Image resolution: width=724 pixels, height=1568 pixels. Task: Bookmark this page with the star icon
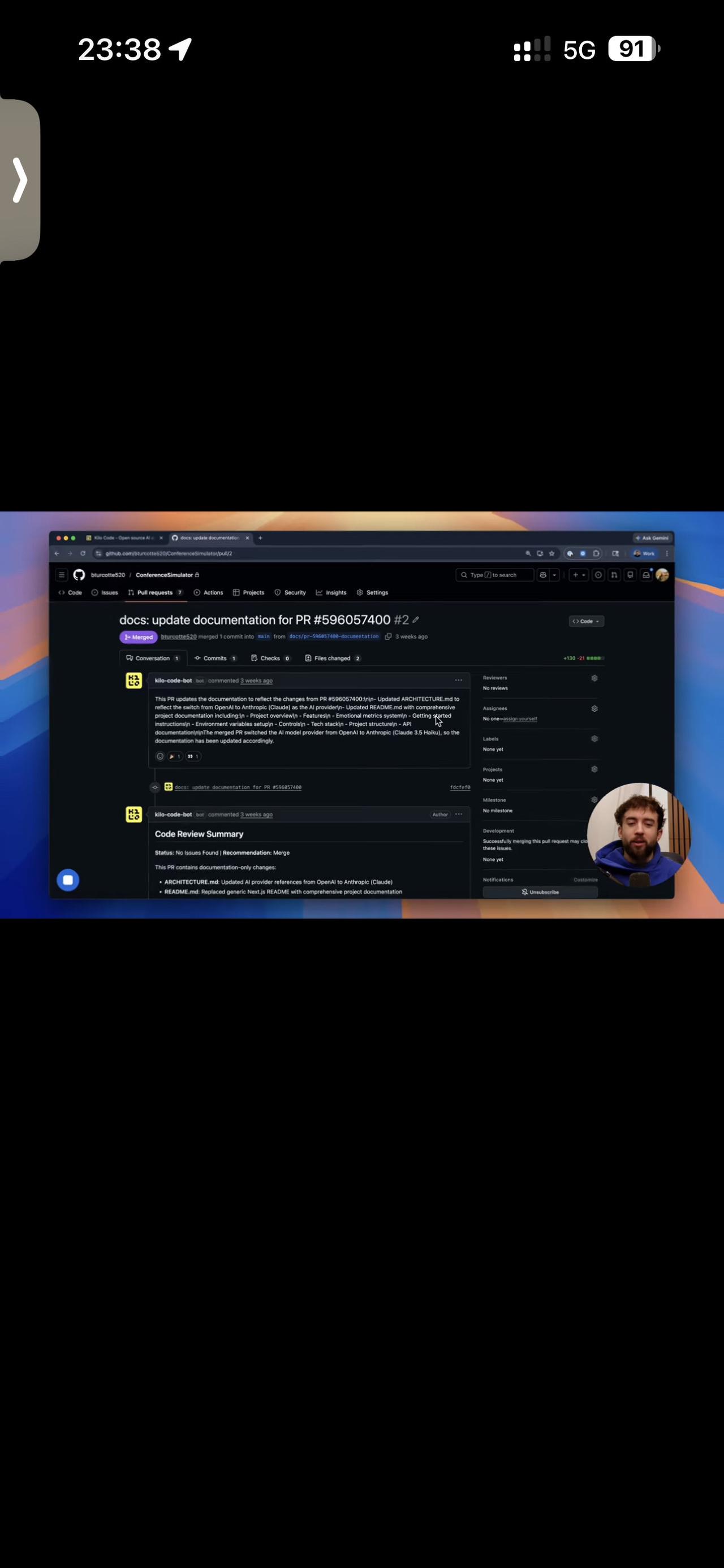[551, 553]
